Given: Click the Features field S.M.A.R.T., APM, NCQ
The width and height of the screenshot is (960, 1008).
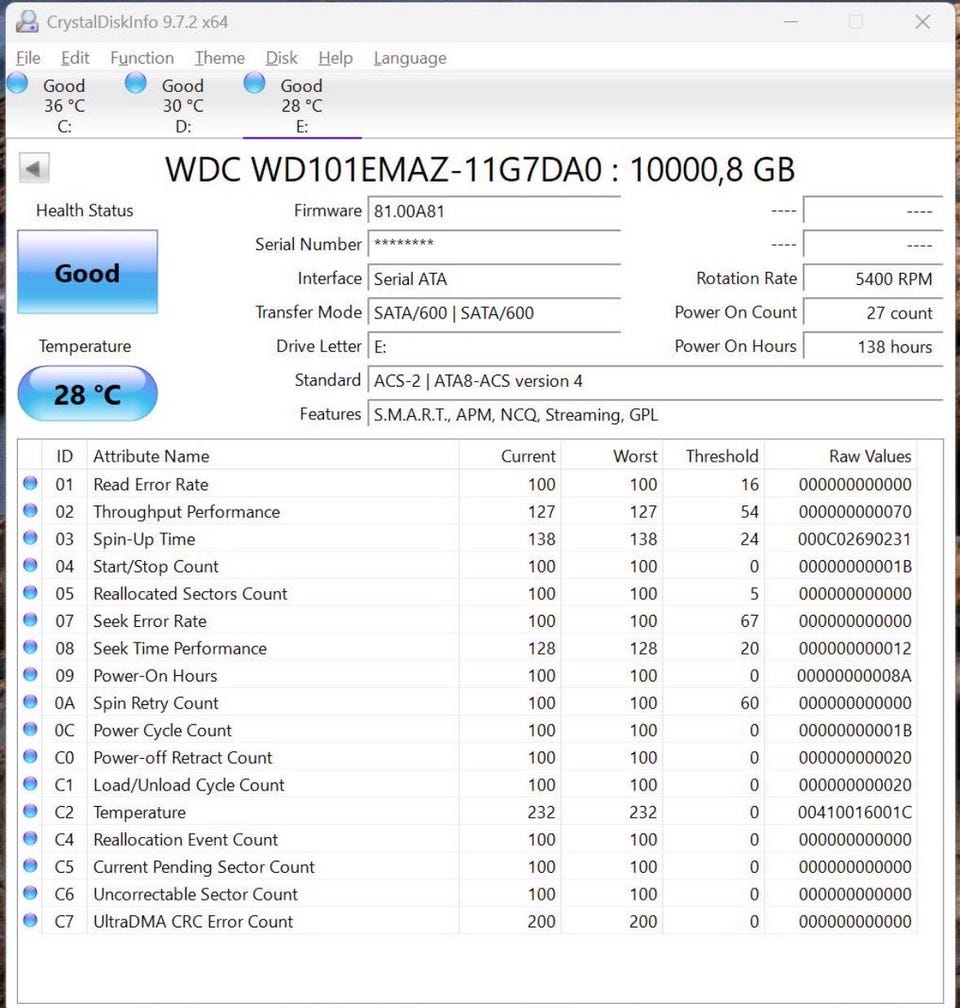Looking at the screenshot, I should tap(655, 415).
